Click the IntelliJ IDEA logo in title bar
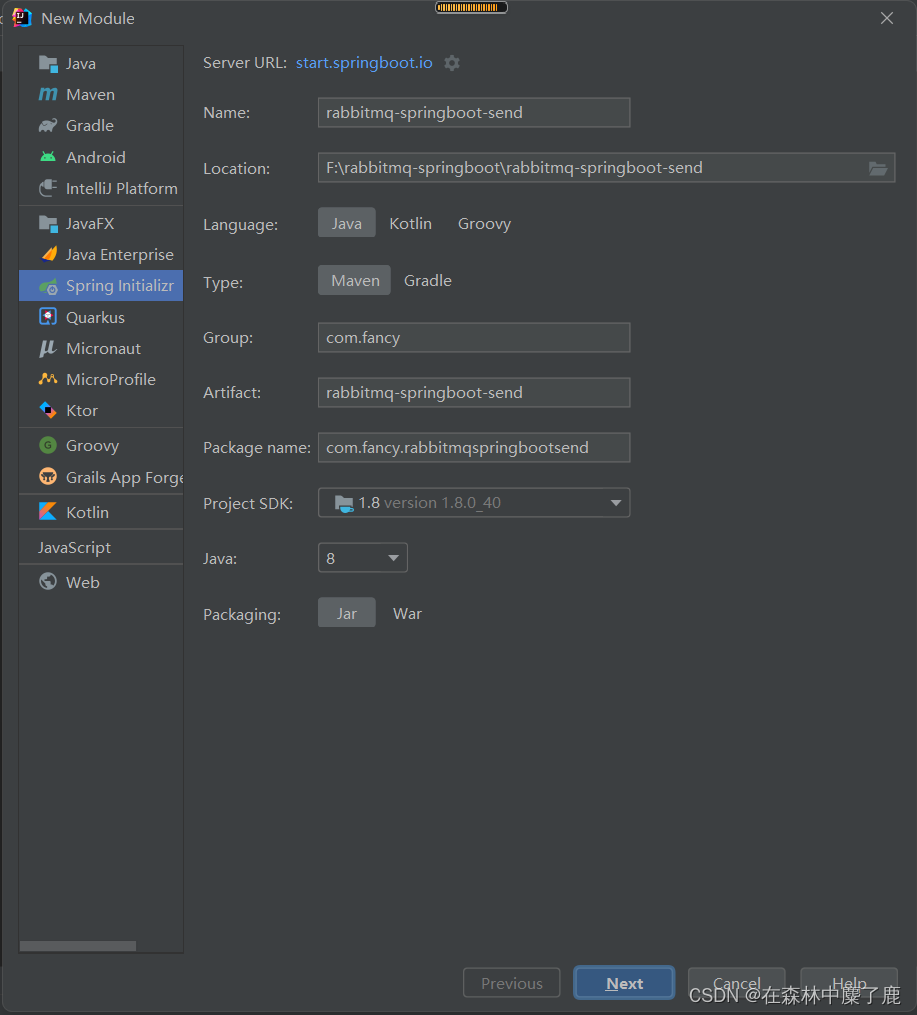The image size is (917, 1015). 21,17
